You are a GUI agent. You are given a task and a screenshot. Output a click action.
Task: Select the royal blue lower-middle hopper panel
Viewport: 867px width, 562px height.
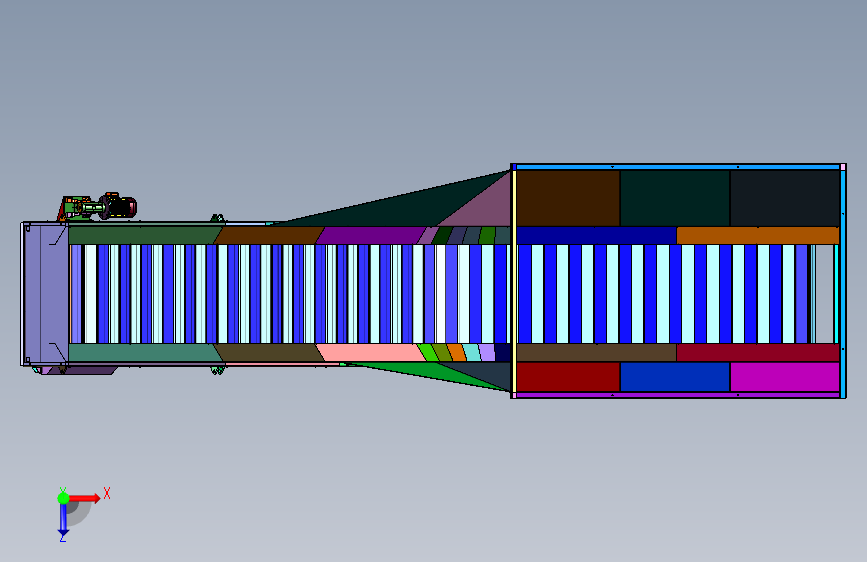pyautogui.click(x=675, y=377)
